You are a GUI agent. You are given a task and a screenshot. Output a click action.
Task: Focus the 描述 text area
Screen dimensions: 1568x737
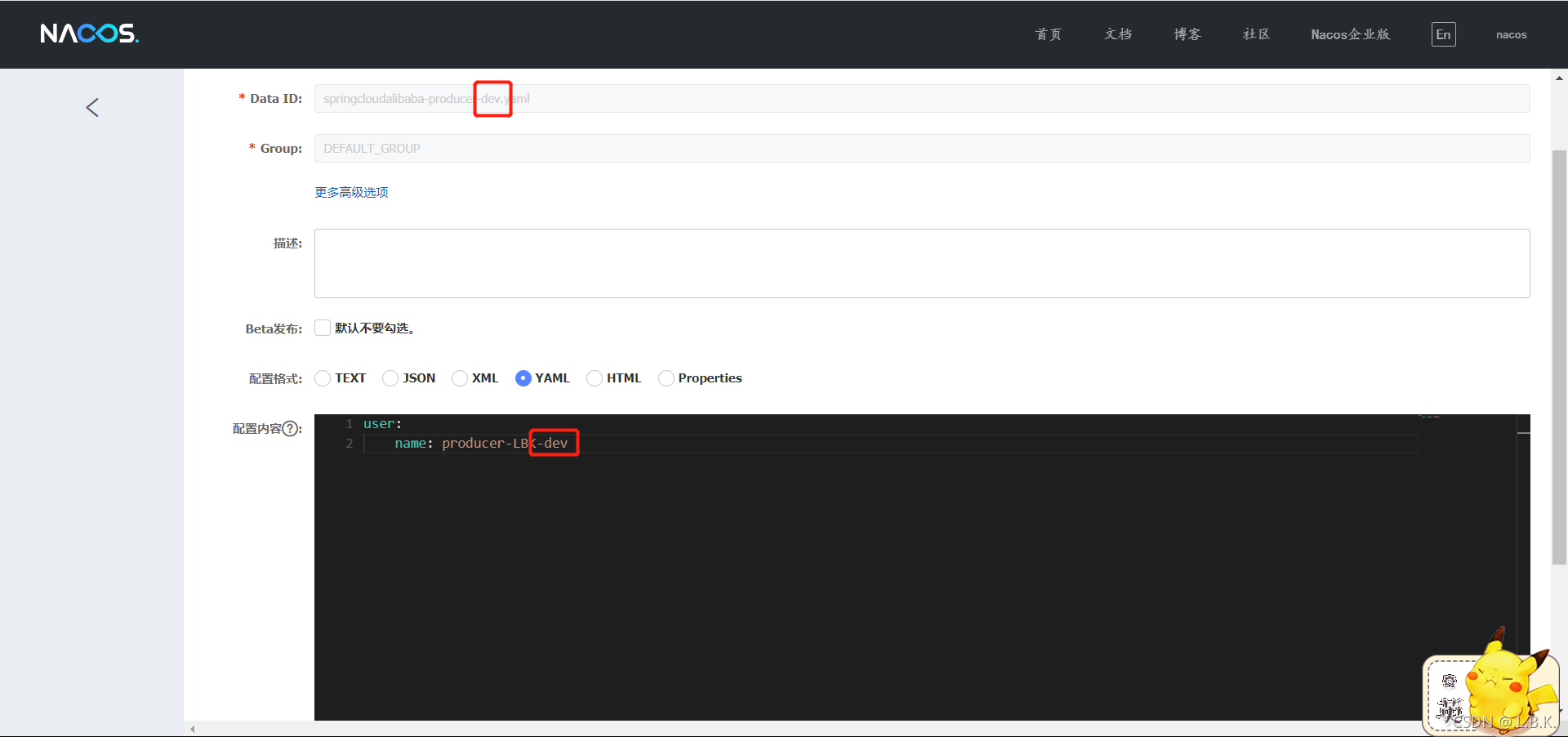[922, 263]
